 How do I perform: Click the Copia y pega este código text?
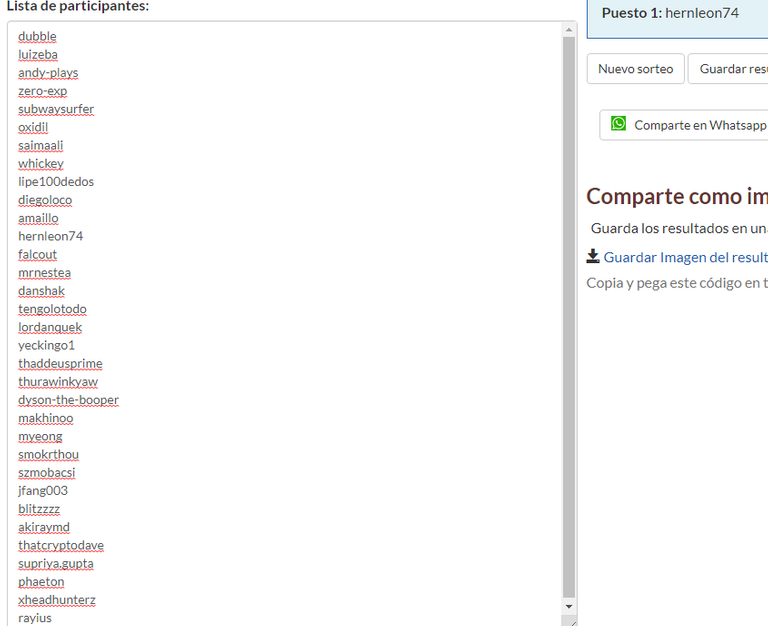click(677, 283)
